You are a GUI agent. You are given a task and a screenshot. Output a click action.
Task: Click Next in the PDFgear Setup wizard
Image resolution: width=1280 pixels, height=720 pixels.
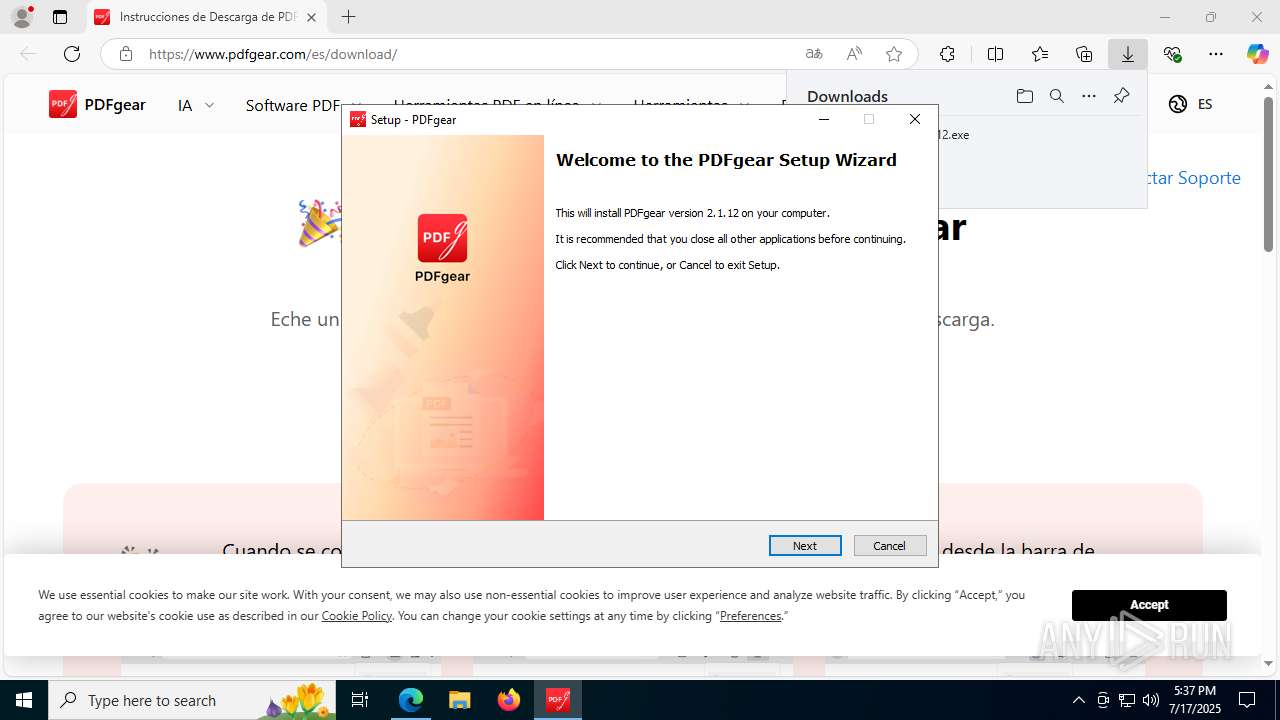[805, 546]
